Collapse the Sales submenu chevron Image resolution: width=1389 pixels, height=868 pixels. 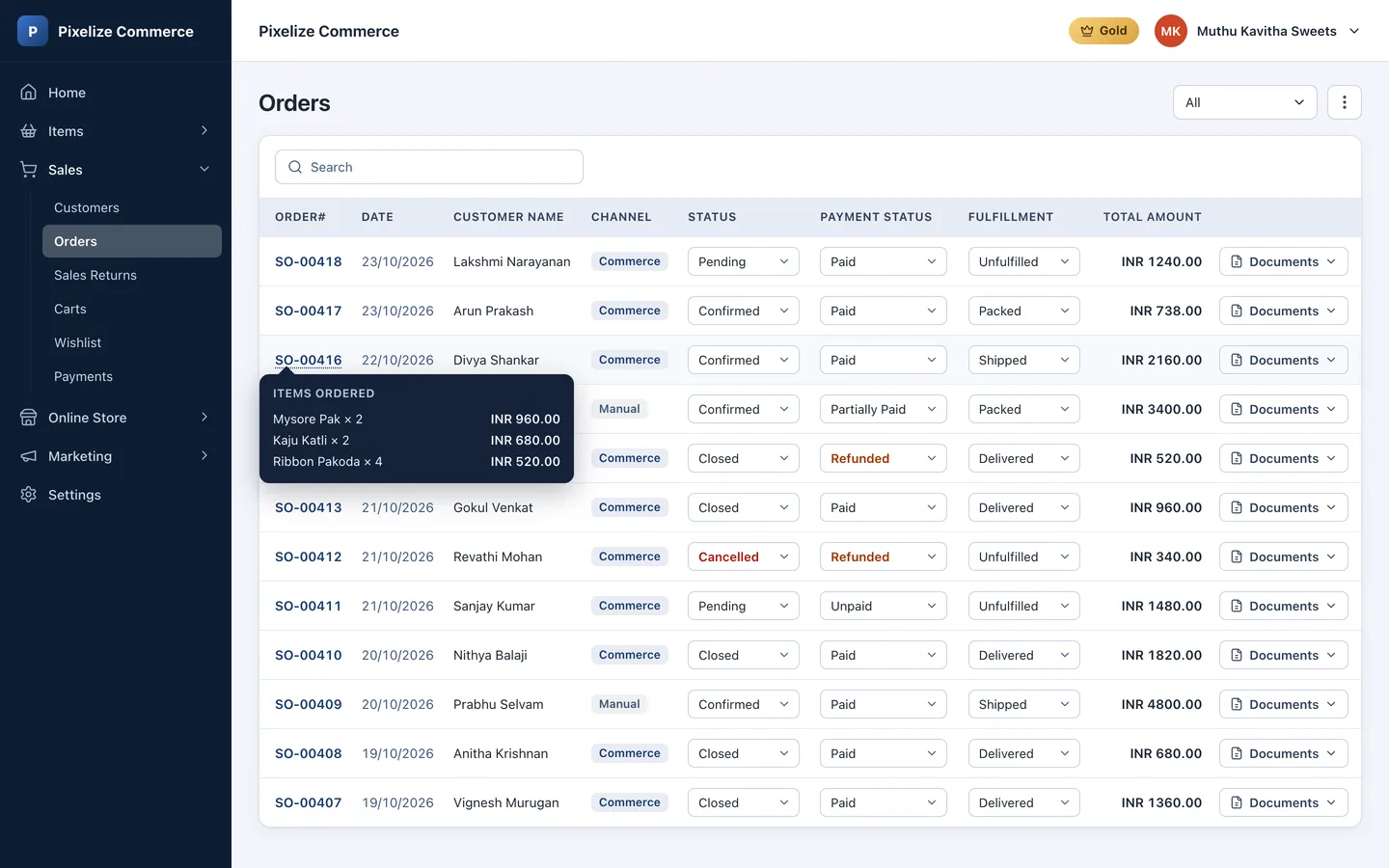tap(204, 170)
